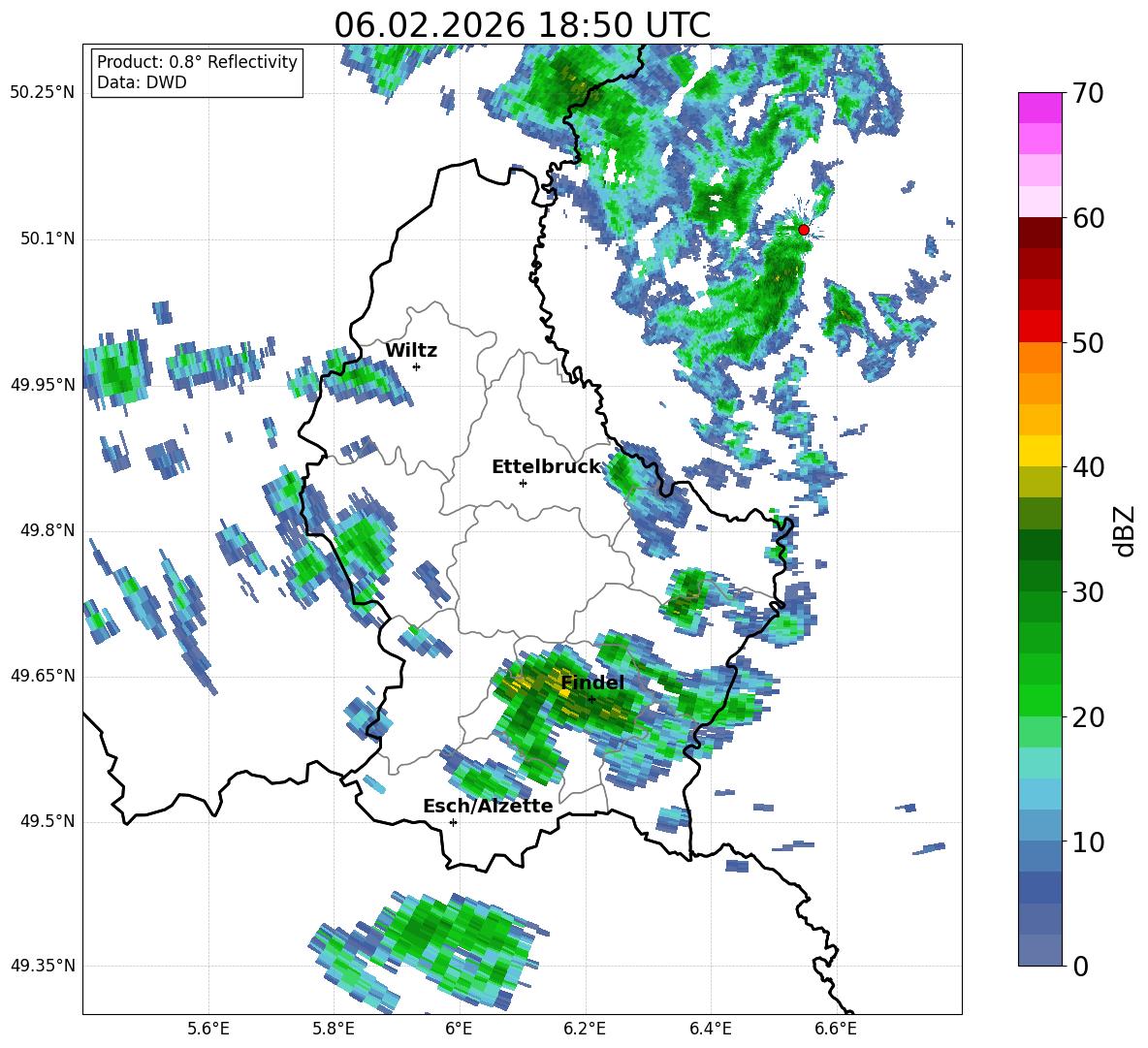Click the 6.2°E longitude tick label
Image resolution: width=1148 pixels, height=1048 pixels.
[x=585, y=1029]
